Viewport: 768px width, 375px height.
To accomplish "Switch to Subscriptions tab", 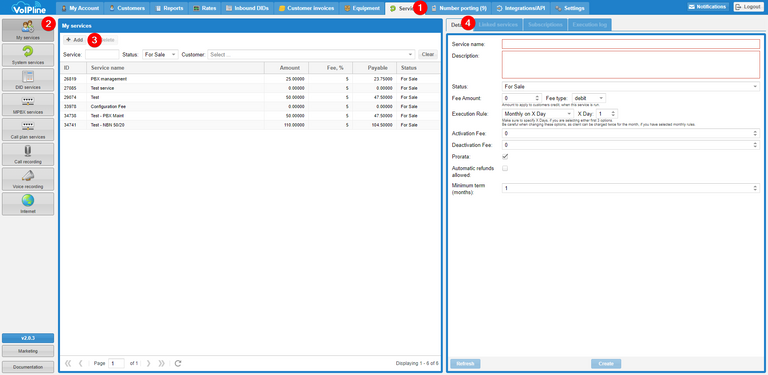I will coord(545,24).
